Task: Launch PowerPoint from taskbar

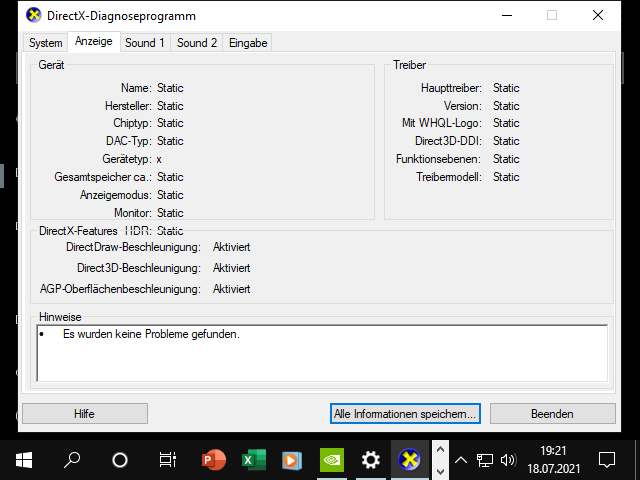Action: tap(213, 460)
